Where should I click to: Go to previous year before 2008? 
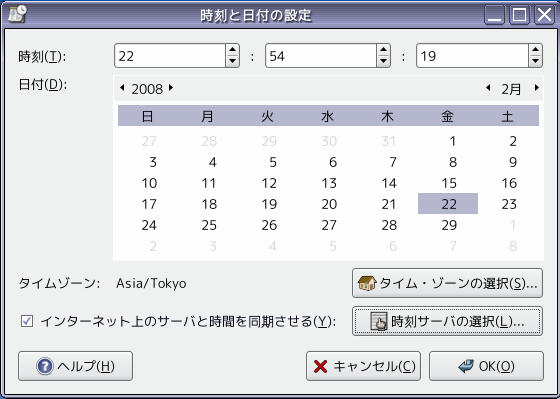122,88
